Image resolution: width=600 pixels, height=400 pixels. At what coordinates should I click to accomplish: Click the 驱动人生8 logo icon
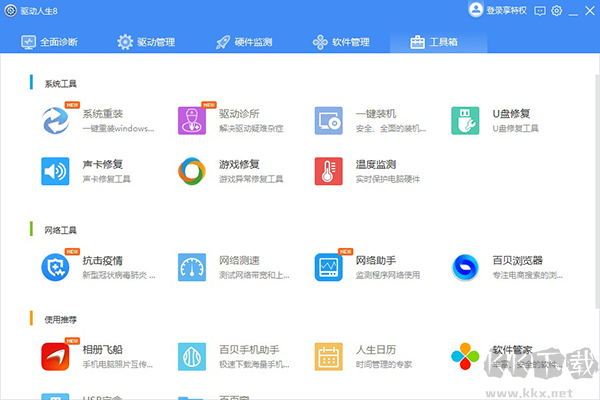[x=10, y=11]
